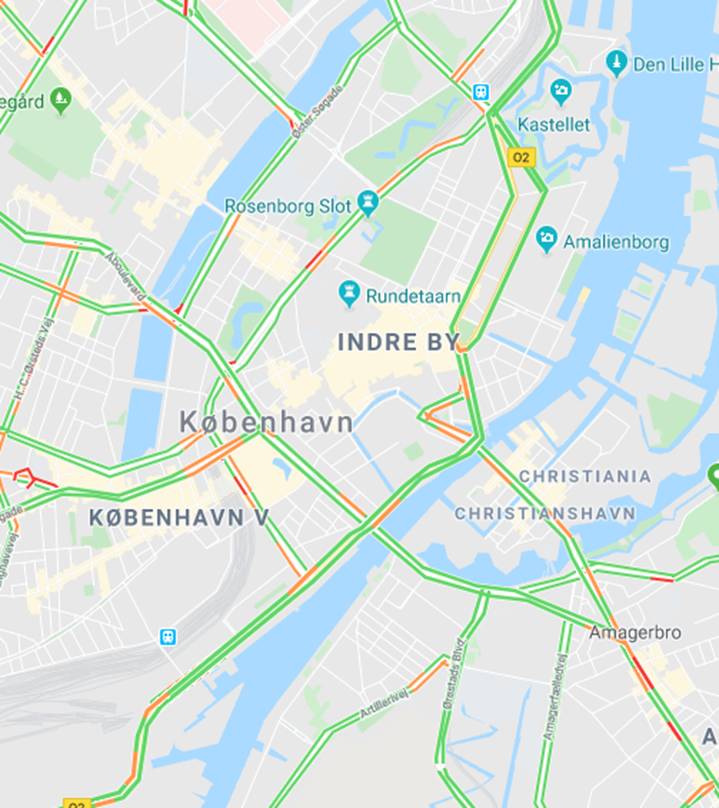Screen dimensions: 719x808
Task: Click the train station icon near København V
Action: (x=168, y=637)
